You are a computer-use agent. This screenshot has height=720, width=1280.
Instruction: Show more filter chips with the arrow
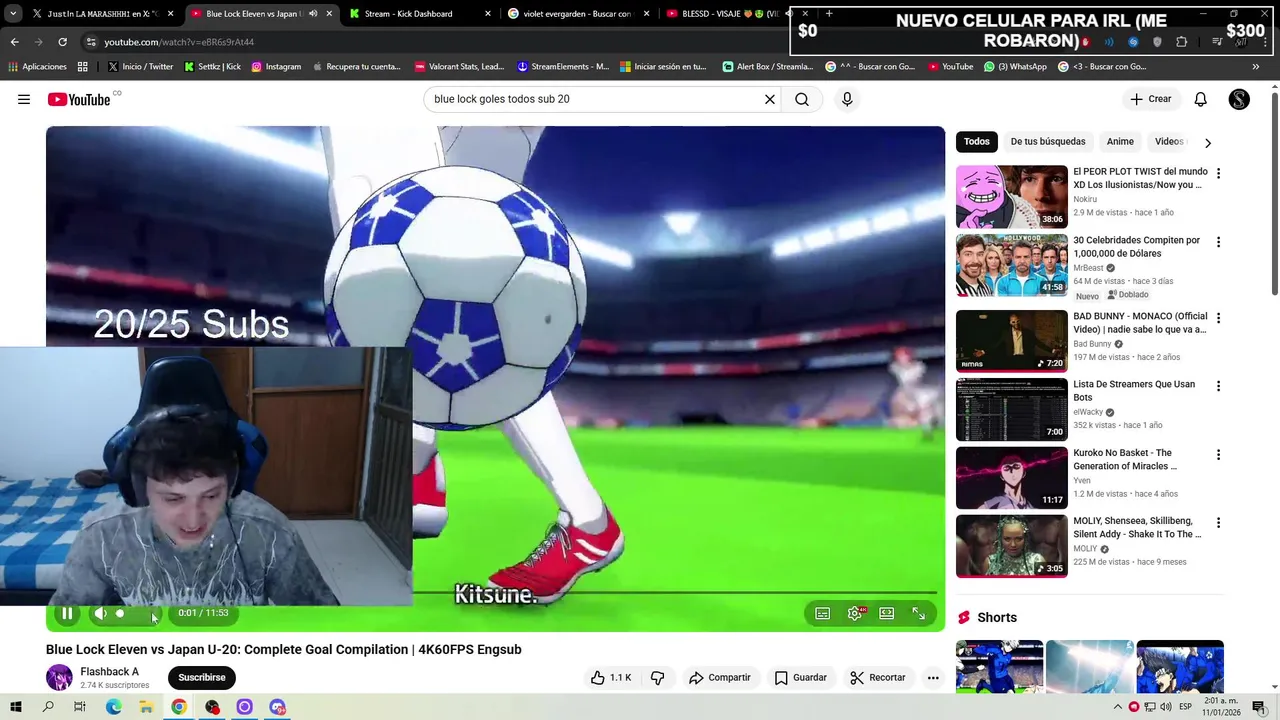pos(1208,142)
